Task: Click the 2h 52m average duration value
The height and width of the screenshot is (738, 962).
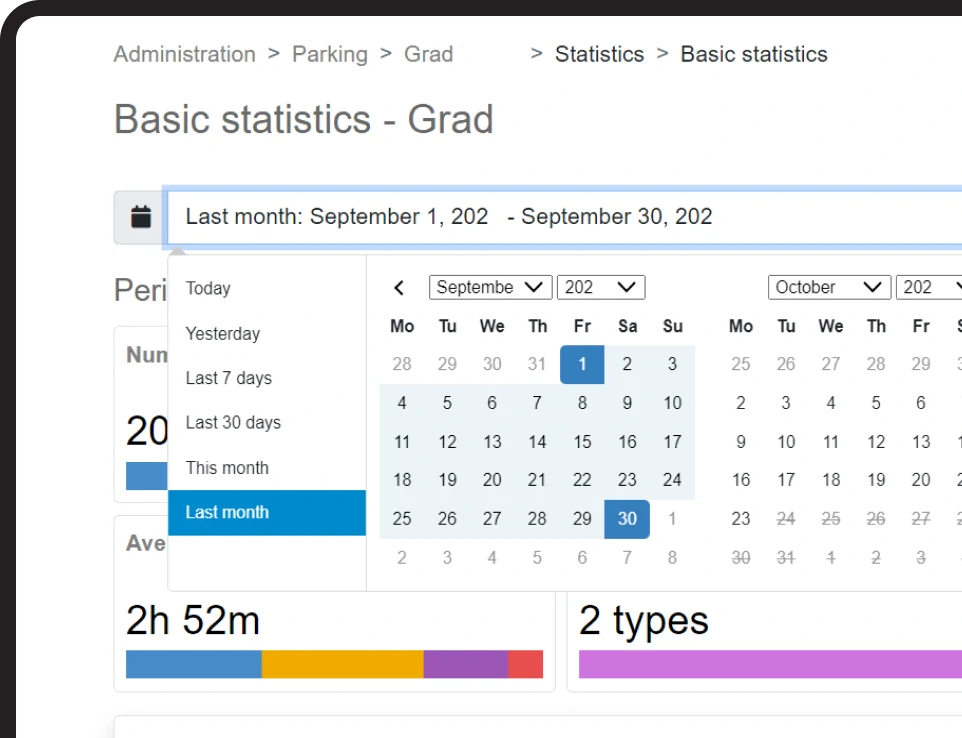Action: 193,620
